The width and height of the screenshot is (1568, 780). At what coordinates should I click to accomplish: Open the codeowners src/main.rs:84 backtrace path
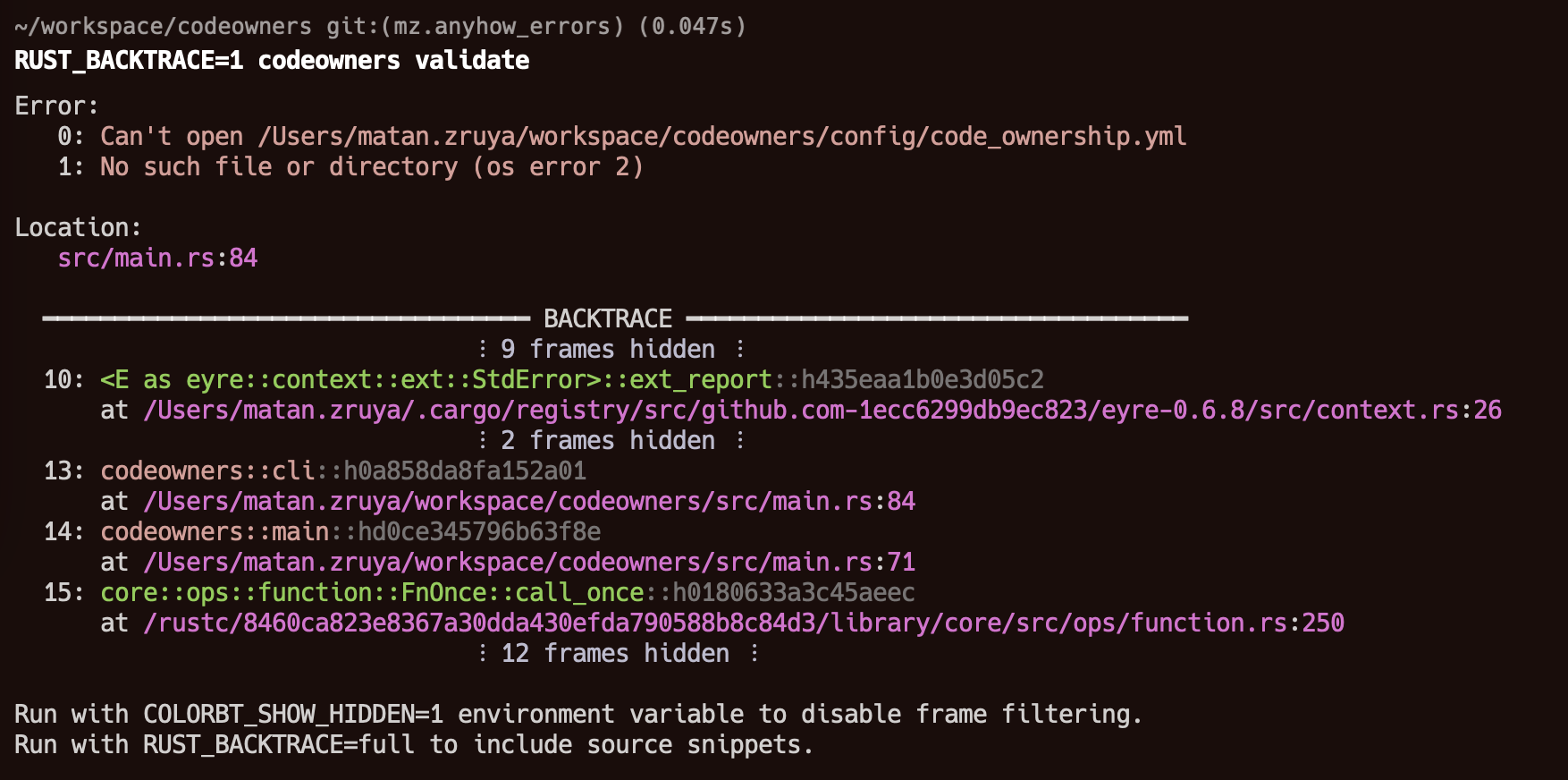pyautogui.click(x=529, y=502)
